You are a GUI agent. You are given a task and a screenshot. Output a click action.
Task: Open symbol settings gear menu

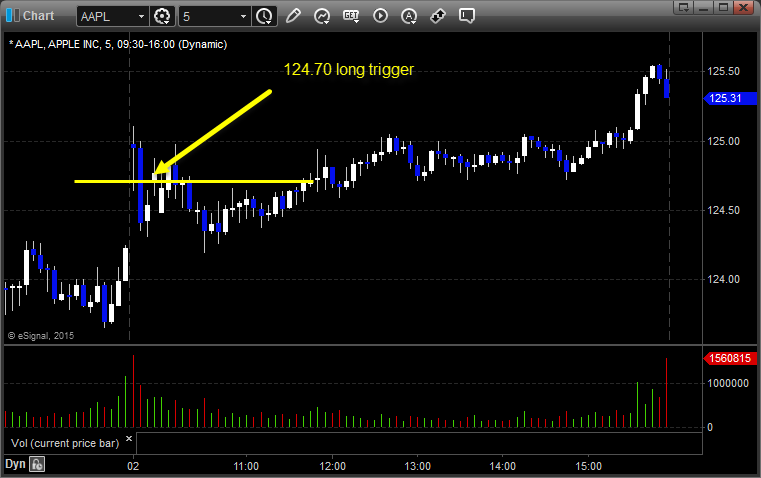162,16
